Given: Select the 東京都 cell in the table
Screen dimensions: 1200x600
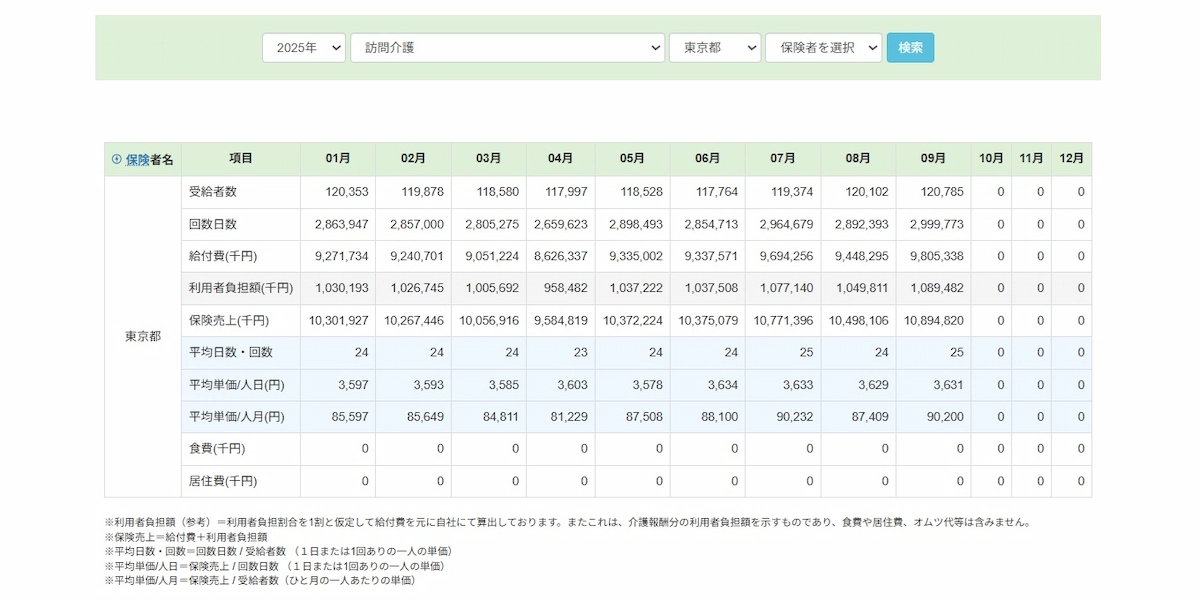Looking at the screenshot, I should coord(142,336).
